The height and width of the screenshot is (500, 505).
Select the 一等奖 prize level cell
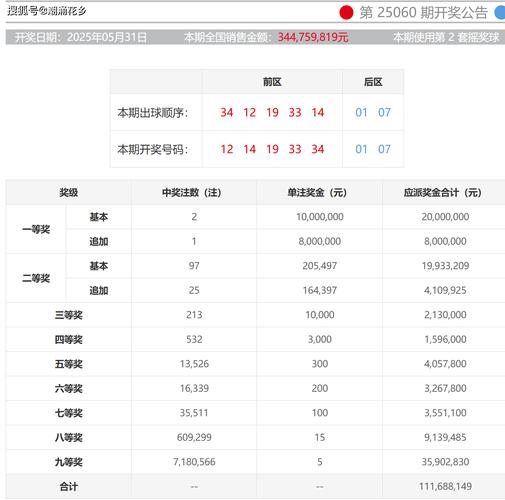pyautogui.click(x=36, y=229)
